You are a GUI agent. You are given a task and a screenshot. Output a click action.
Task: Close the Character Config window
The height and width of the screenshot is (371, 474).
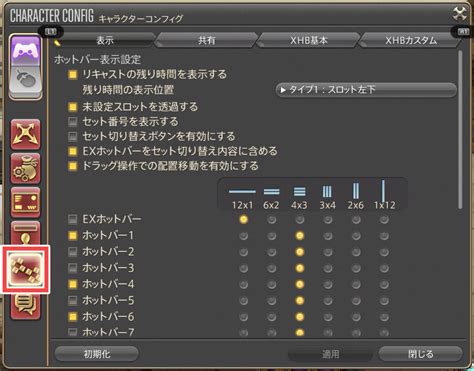click(460, 14)
